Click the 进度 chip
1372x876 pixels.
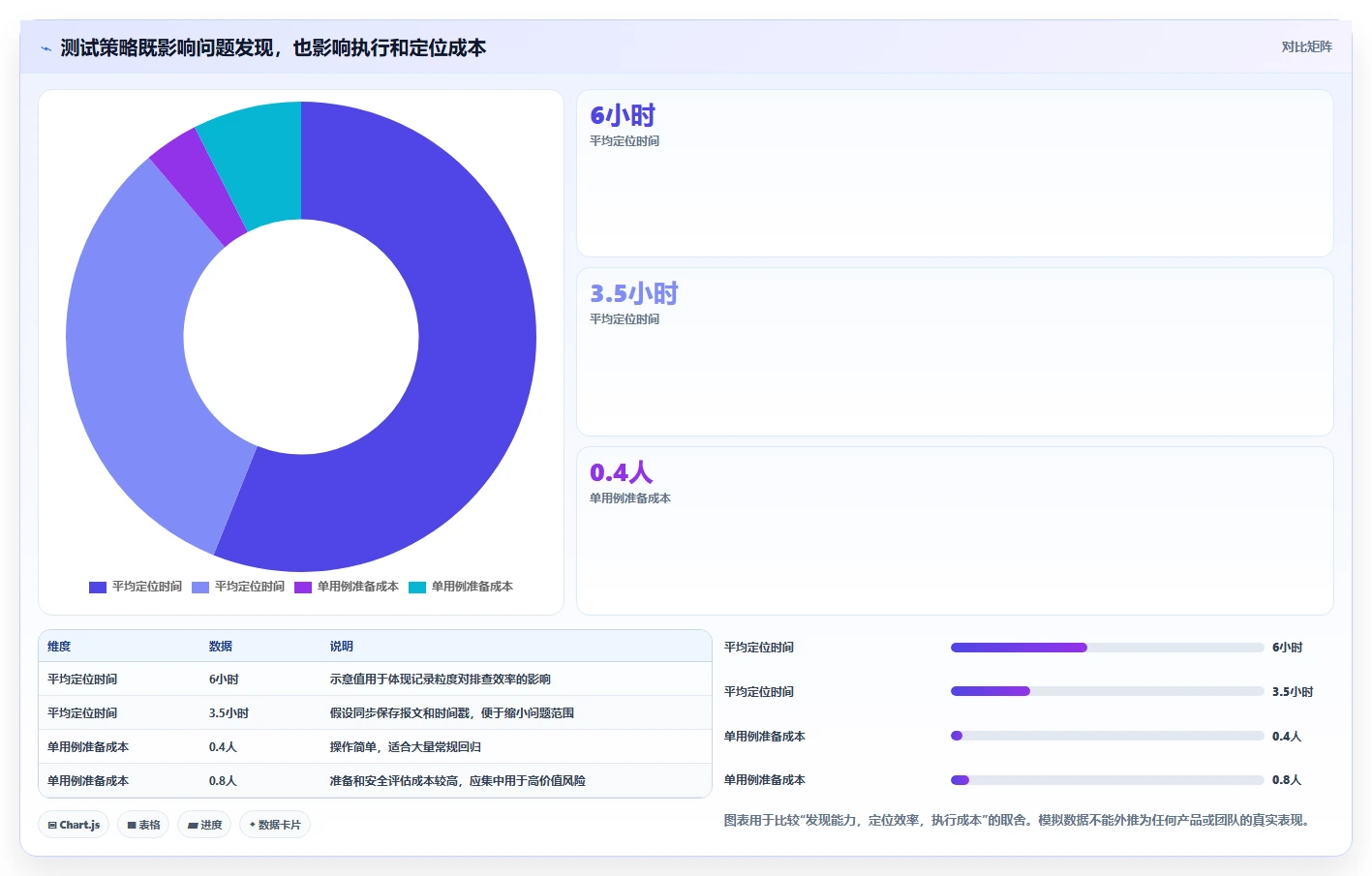(x=204, y=825)
